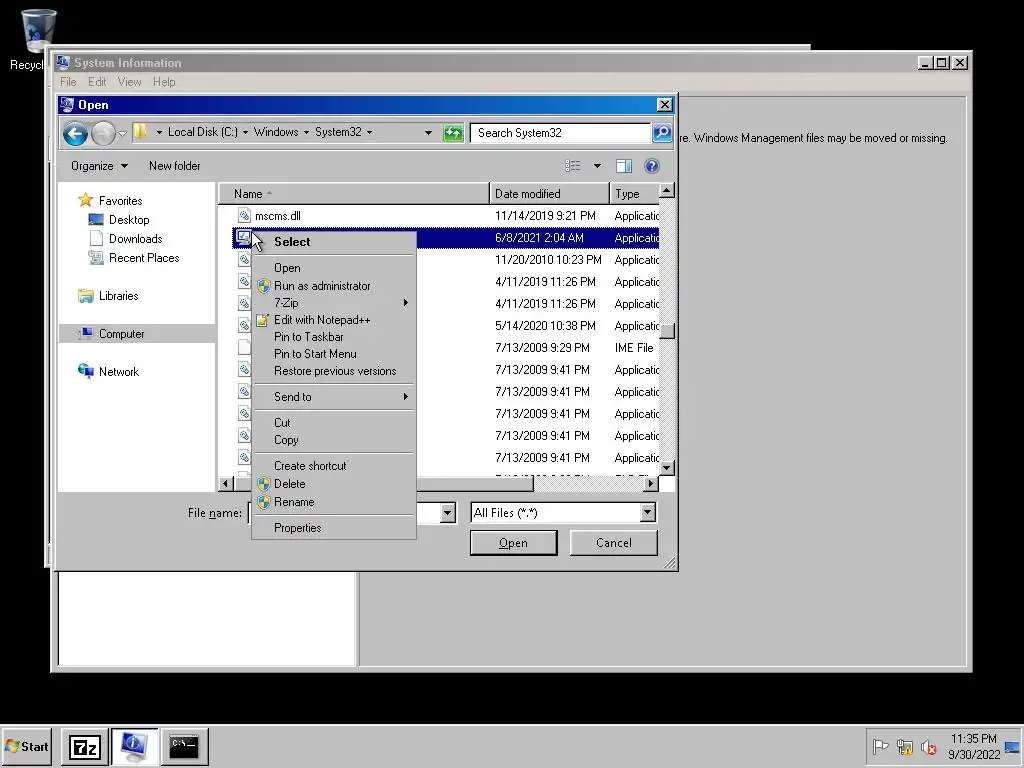This screenshot has width=1024, height=768.
Task: Open the blue Help question mark icon
Action: (652, 166)
